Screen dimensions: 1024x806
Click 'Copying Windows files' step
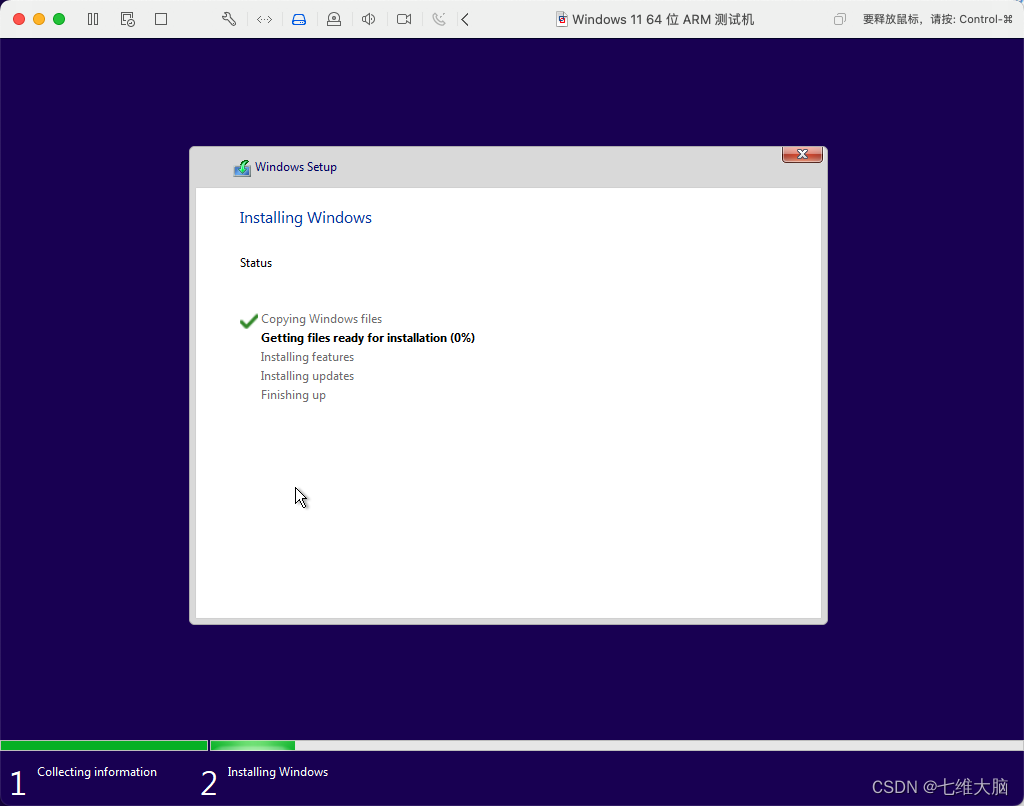321,319
